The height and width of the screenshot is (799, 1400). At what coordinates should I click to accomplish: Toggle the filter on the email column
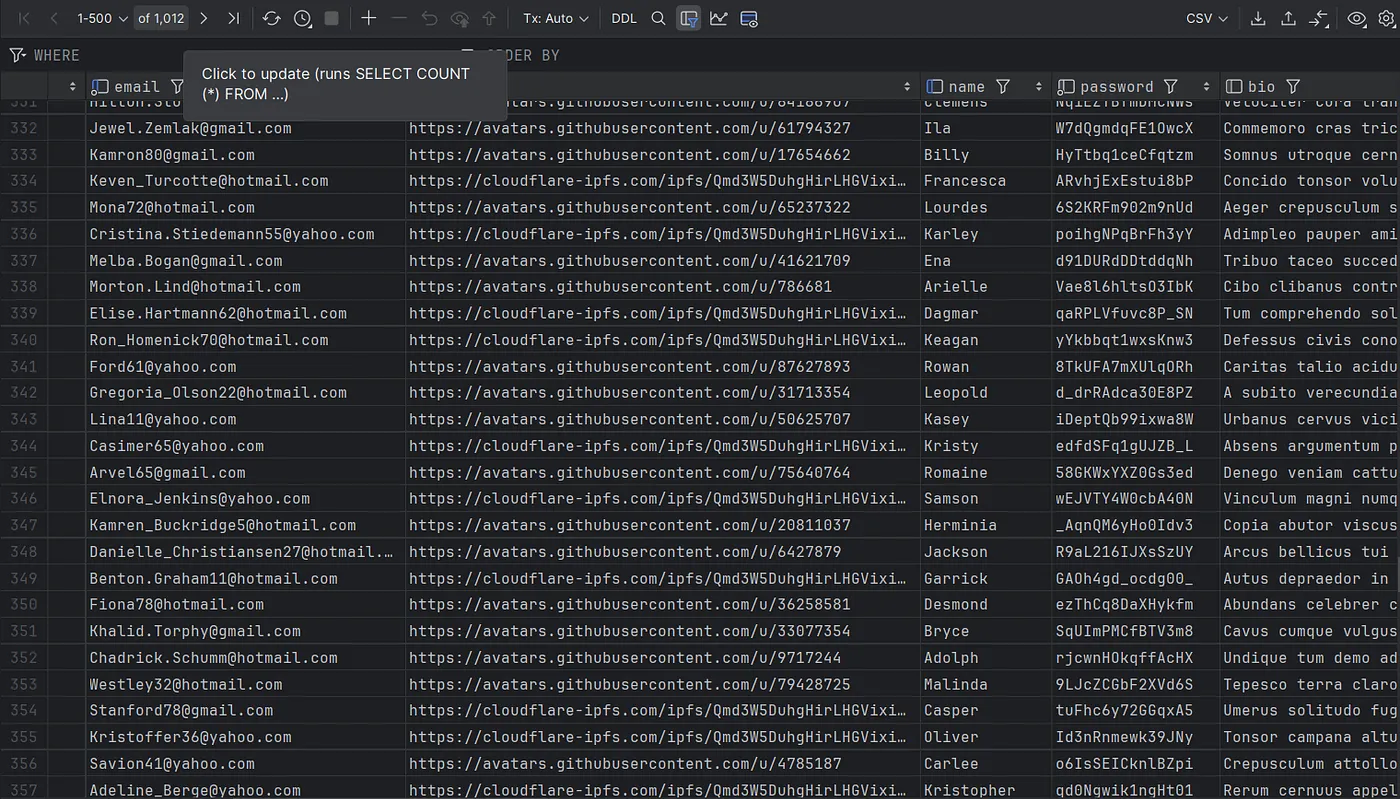click(x=177, y=87)
